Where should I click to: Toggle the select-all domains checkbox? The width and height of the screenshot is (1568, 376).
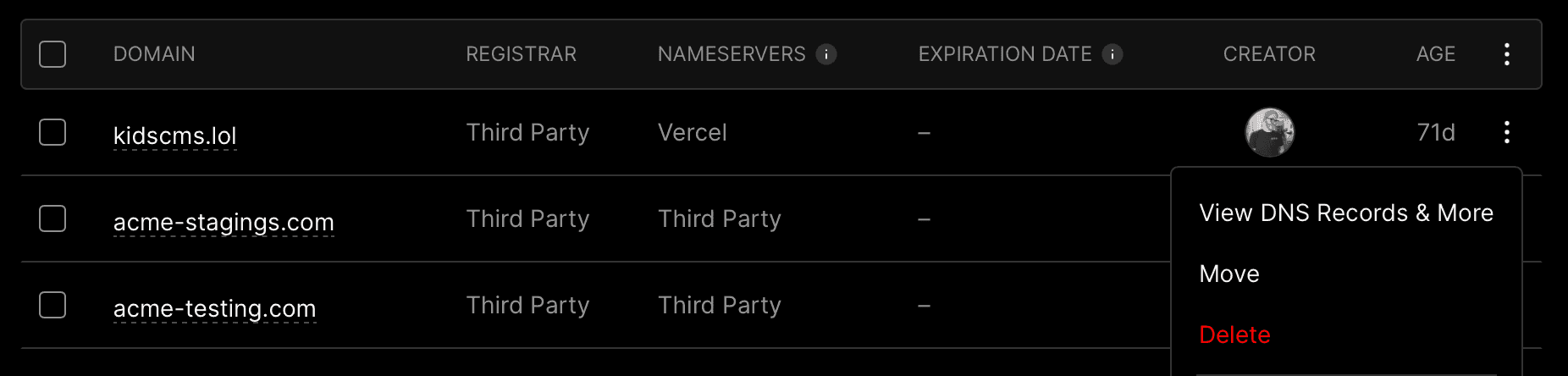(52, 54)
